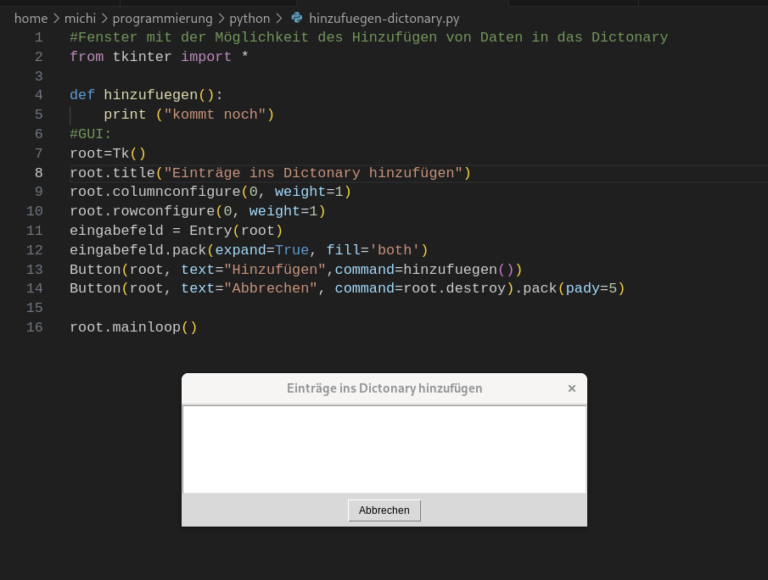Open the 'michi' breadcrumb segment
The height and width of the screenshot is (580, 768).
(x=80, y=19)
